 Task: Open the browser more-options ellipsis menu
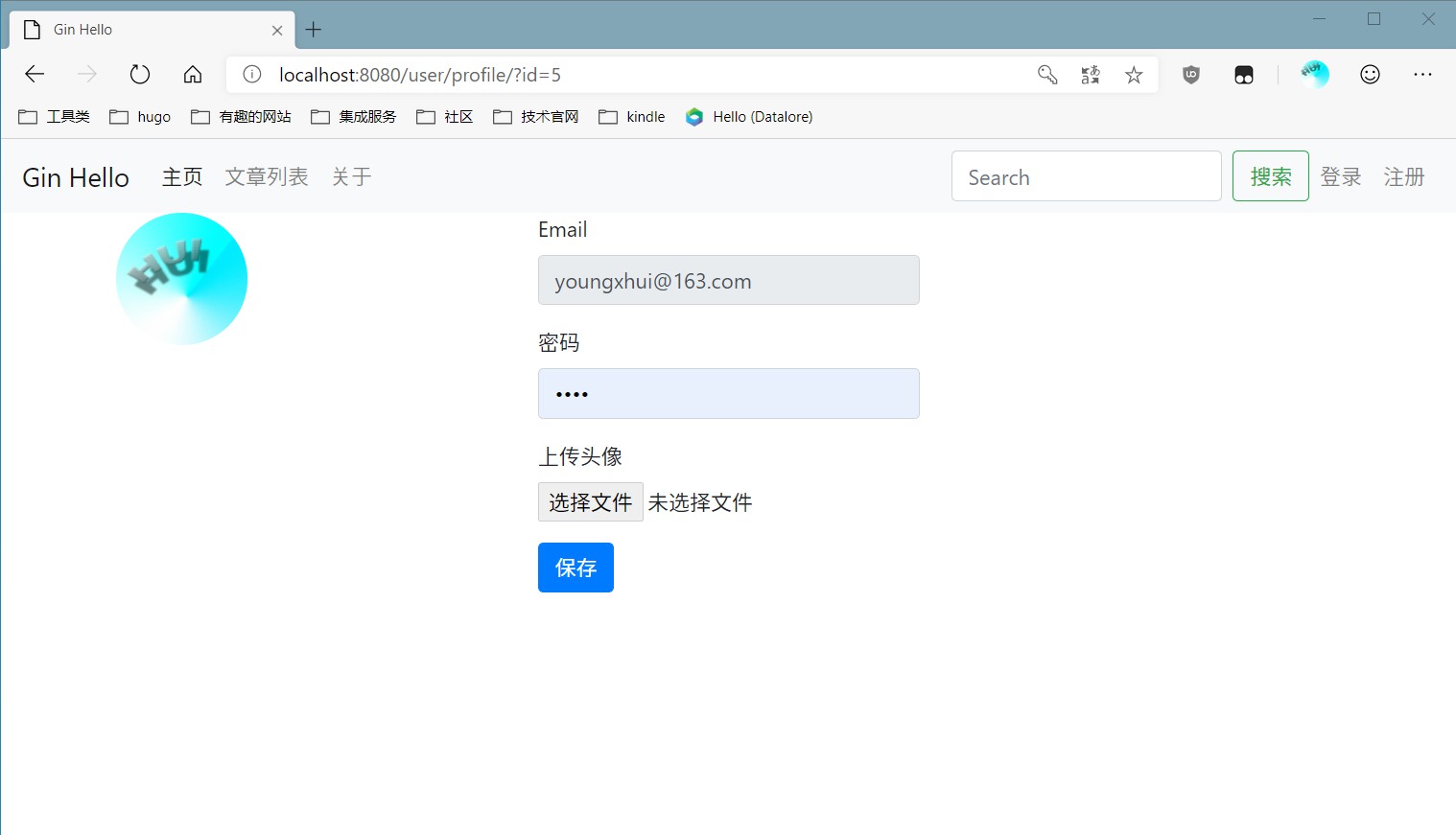point(1424,74)
